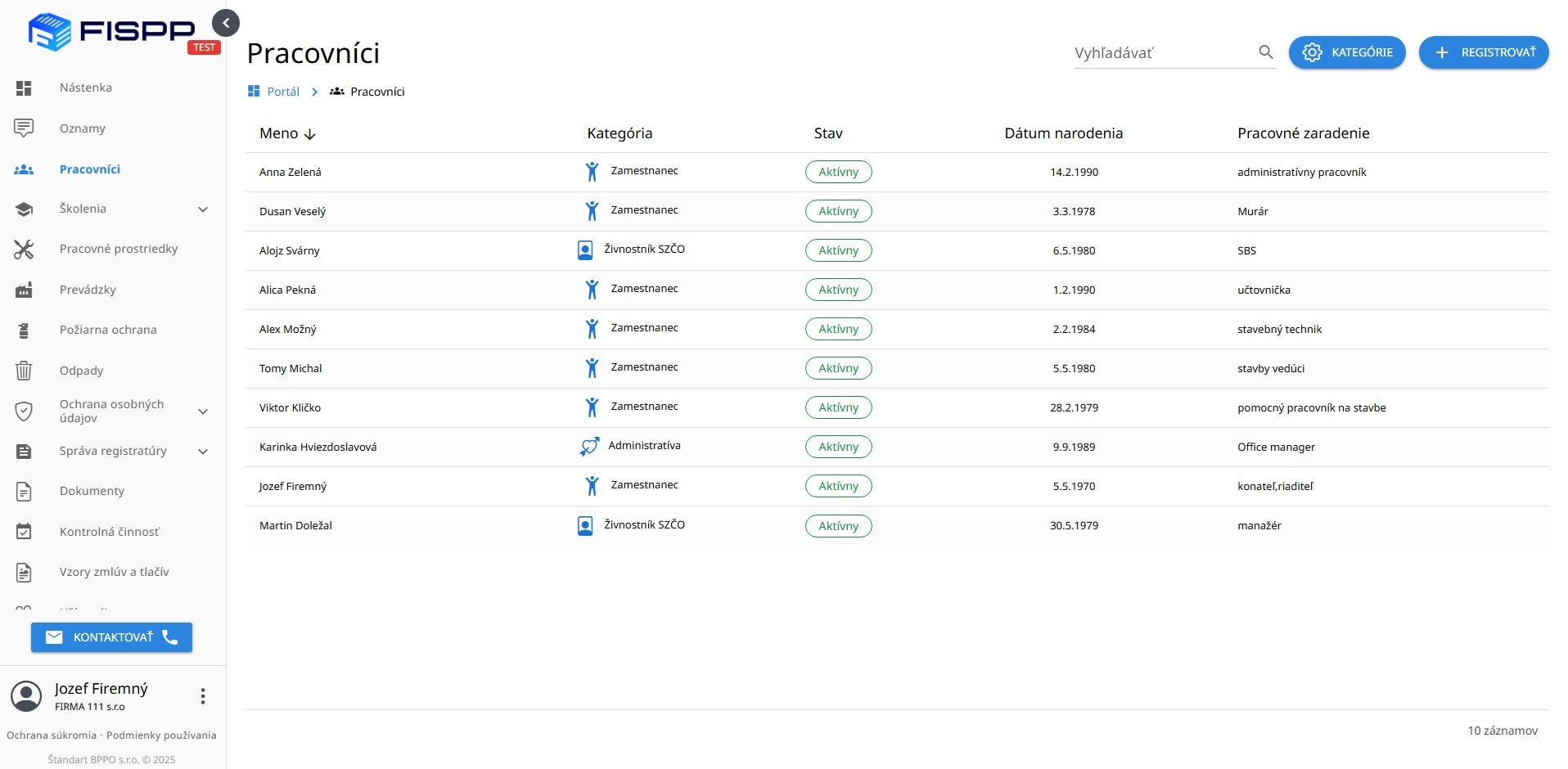Open Dokumenty from the sidebar
Viewport: 1568px width, 769px height.
[92, 491]
